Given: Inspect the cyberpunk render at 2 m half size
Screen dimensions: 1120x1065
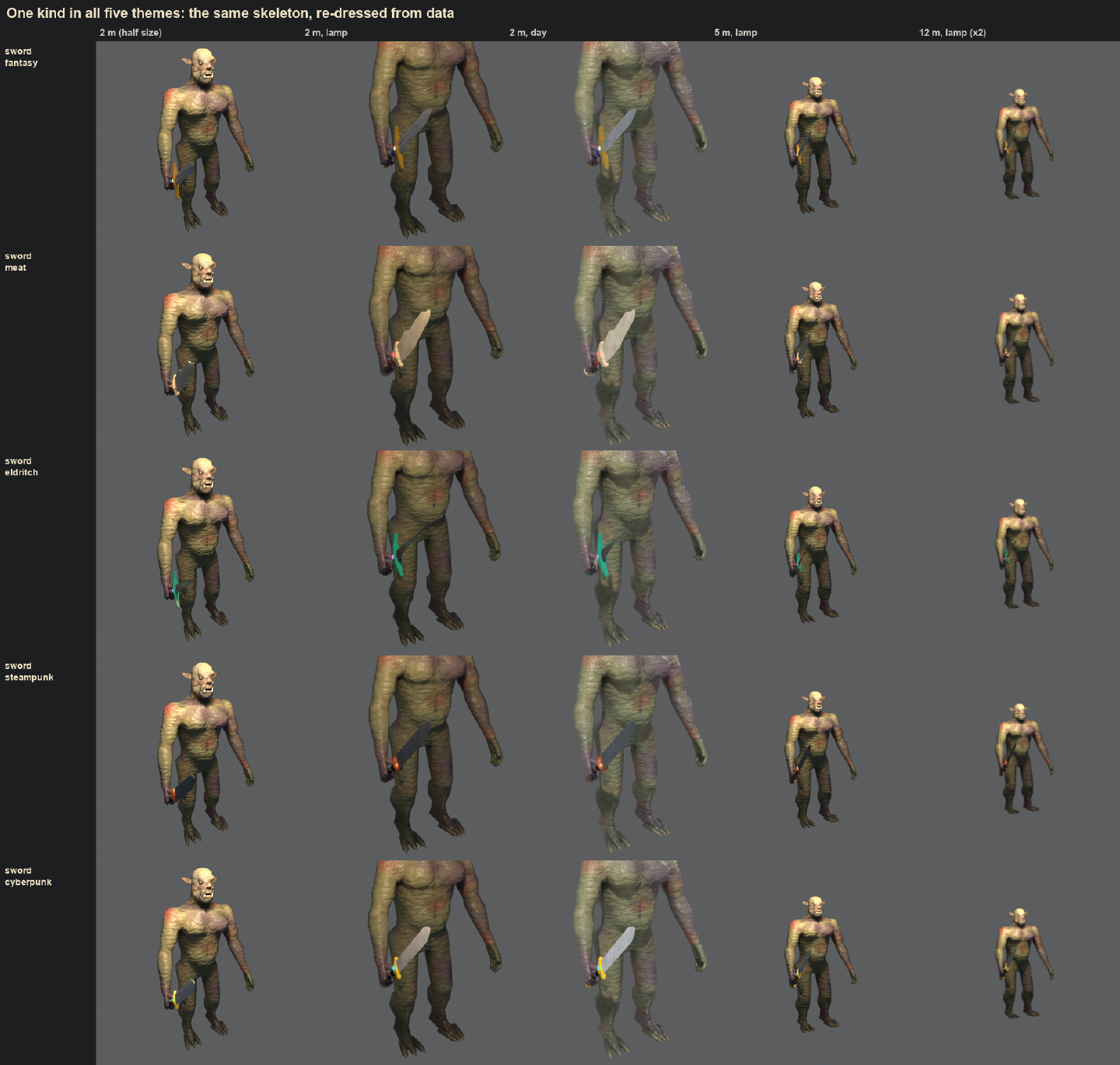Looking at the screenshot, I should coord(198,963).
